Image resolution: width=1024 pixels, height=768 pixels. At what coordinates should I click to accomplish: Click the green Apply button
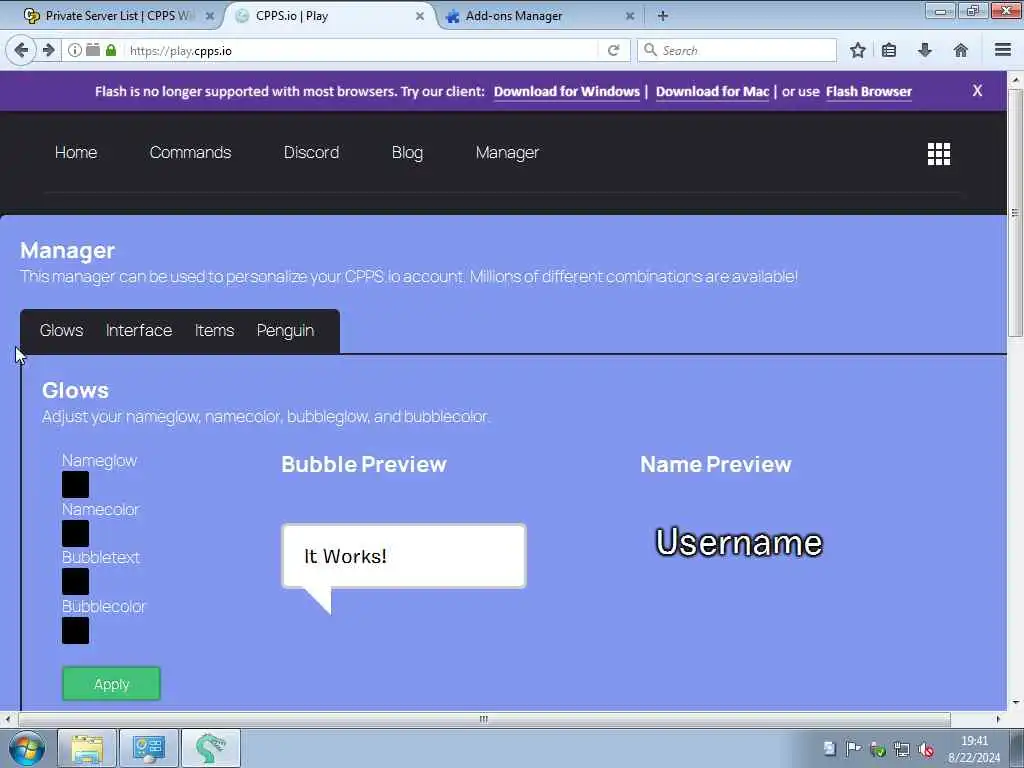point(111,684)
